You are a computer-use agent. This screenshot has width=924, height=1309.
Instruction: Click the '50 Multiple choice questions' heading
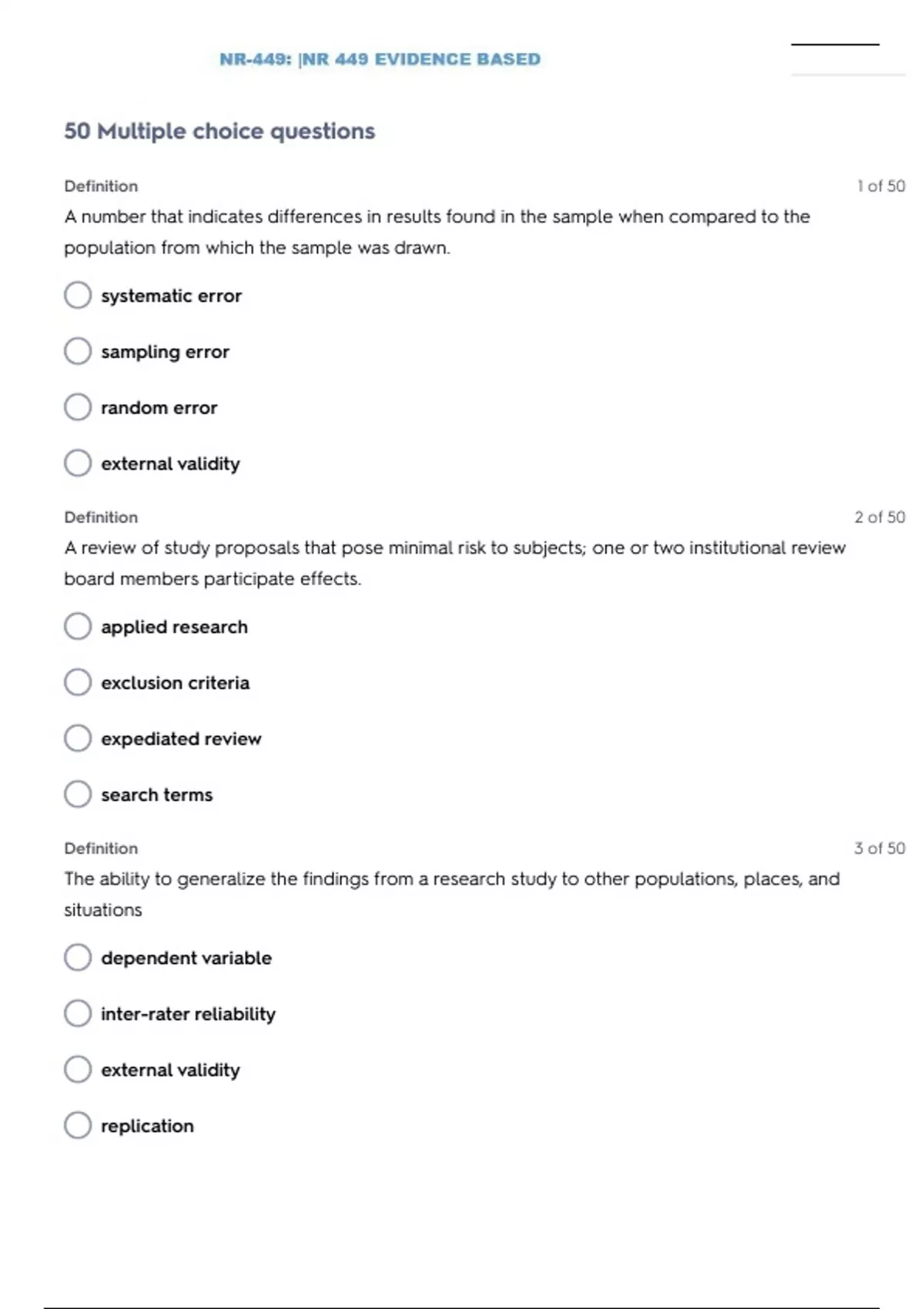pos(219,131)
